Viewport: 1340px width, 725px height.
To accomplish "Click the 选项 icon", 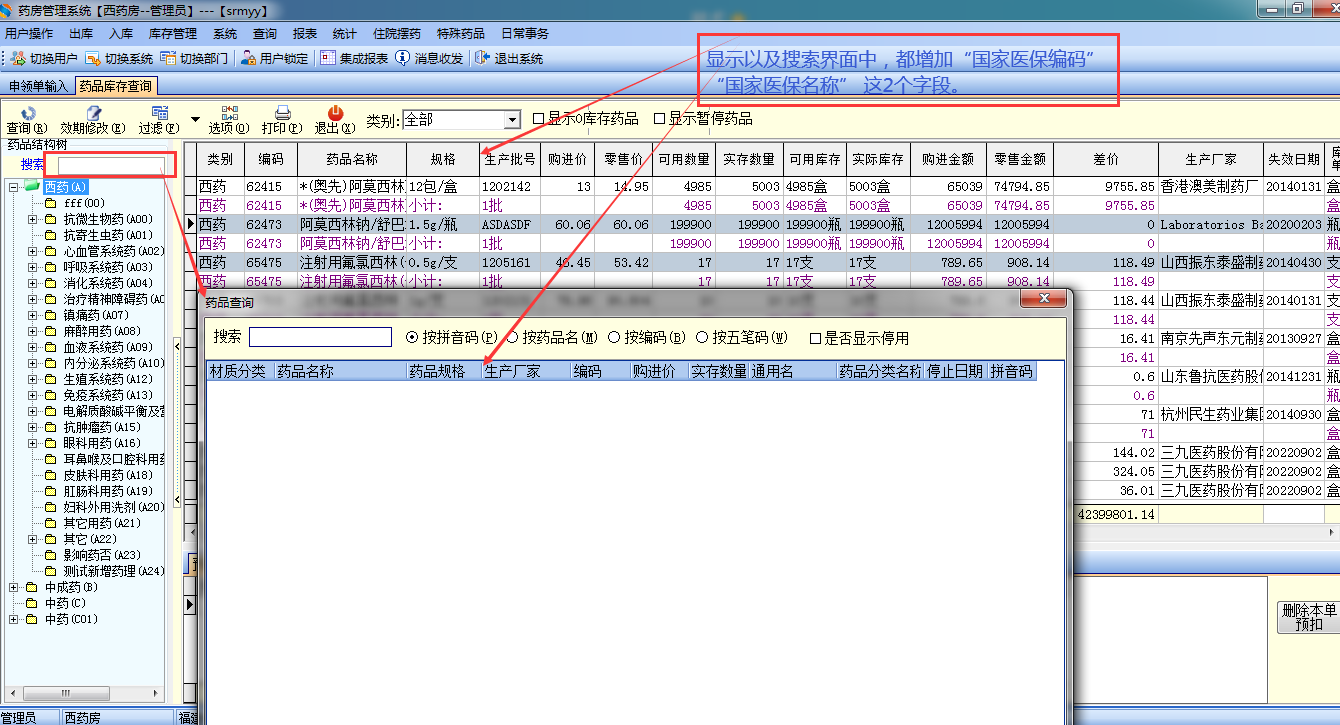I will (x=229, y=113).
